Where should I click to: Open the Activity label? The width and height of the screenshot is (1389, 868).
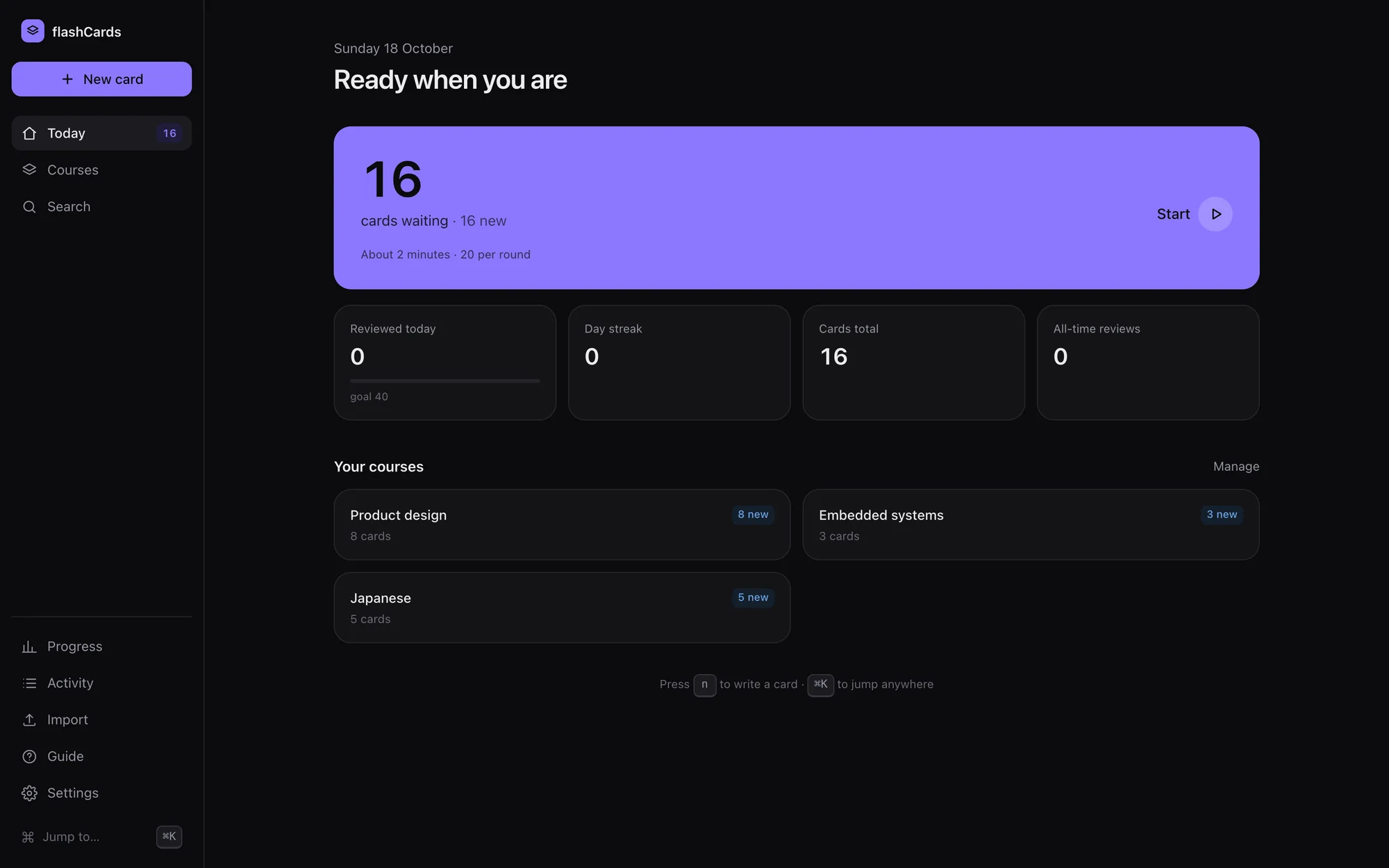(x=70, y=683)
